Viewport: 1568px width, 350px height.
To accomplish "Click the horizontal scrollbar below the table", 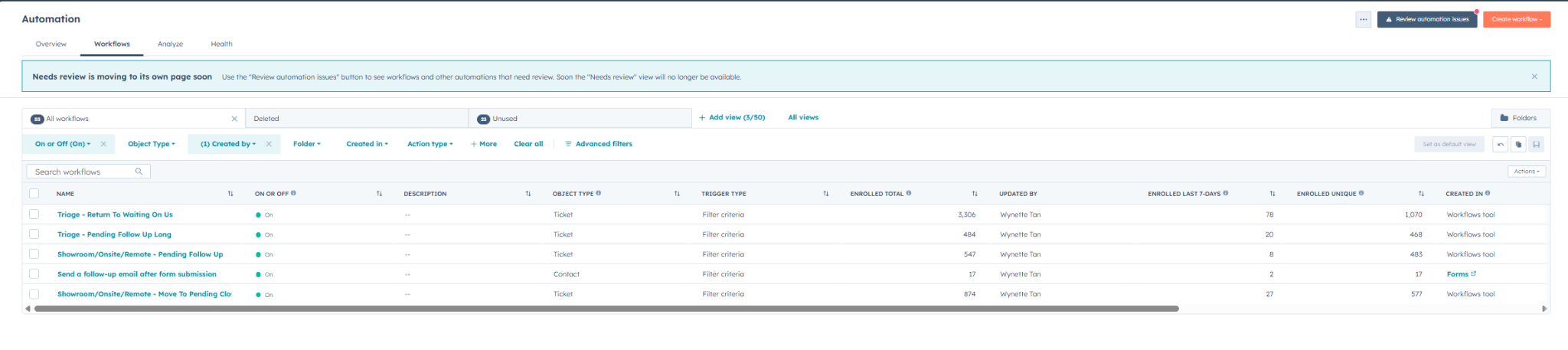I will pyautogui.click(x=605, y=309).
